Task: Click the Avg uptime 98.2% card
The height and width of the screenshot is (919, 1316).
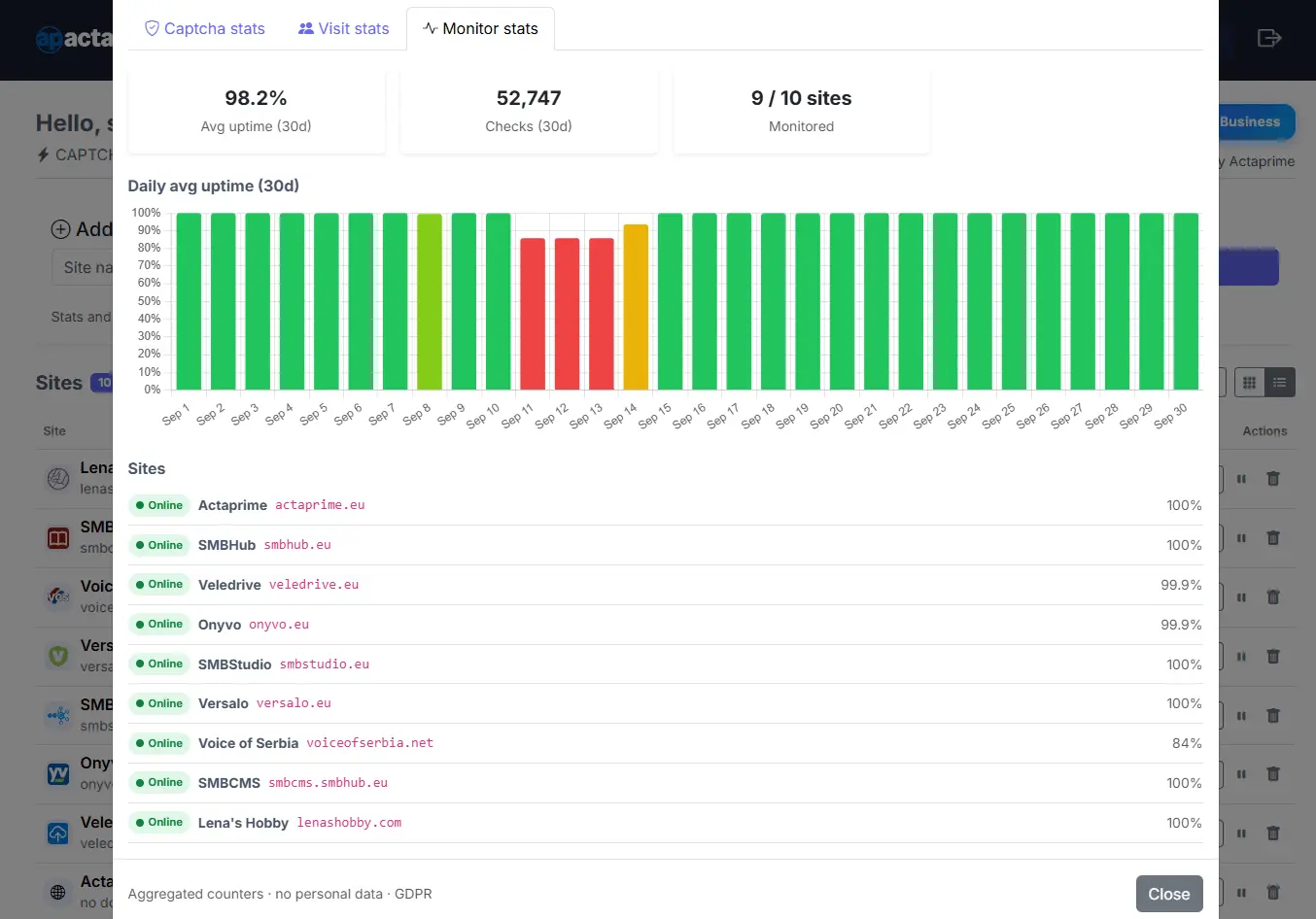Action: pyautogui.click(x=257, y=111)
